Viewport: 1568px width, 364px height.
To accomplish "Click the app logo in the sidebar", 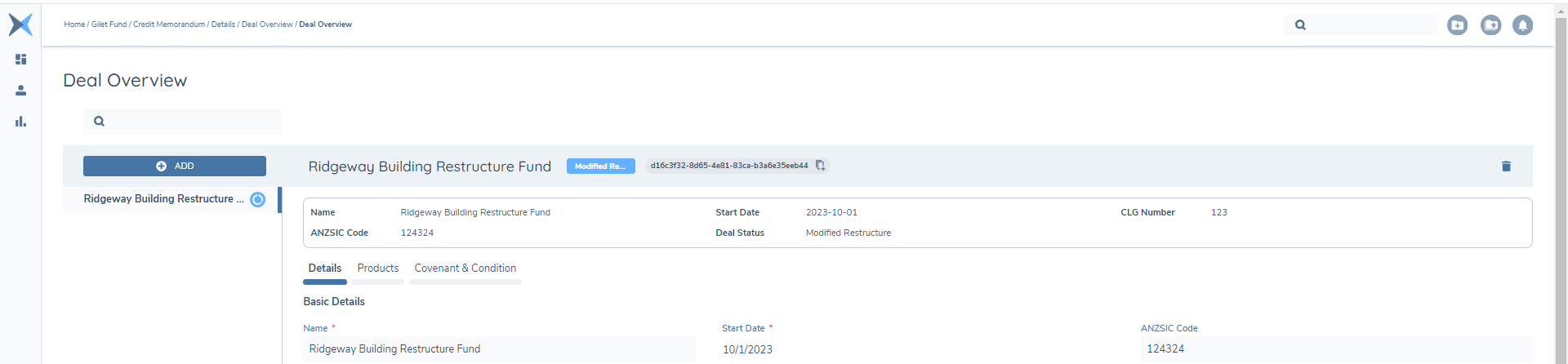I will pos(20,24).
